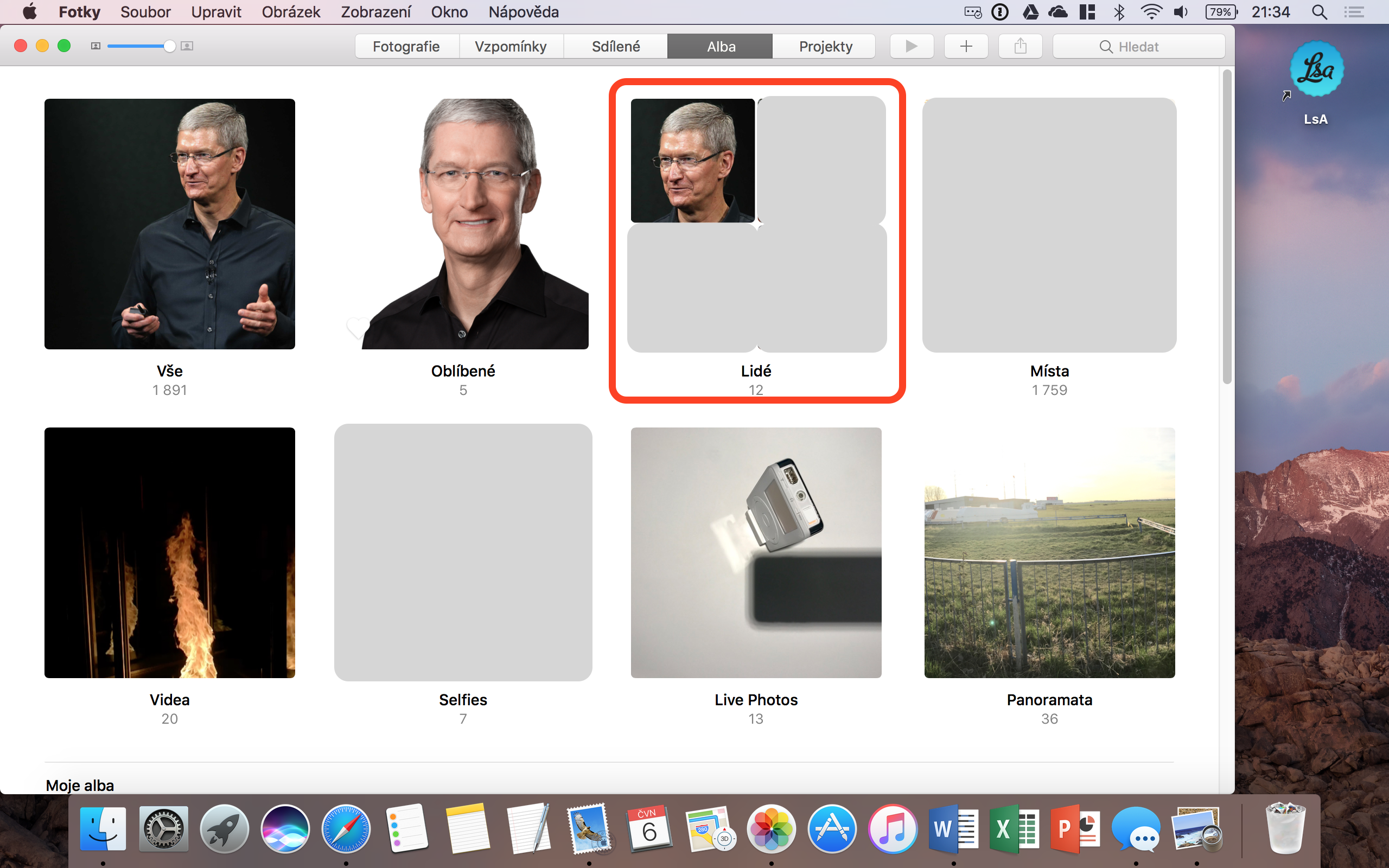The image size is (1389, 868).
Task: Click the large thumbnail zoom-in icon
Action: coord(187,46)
